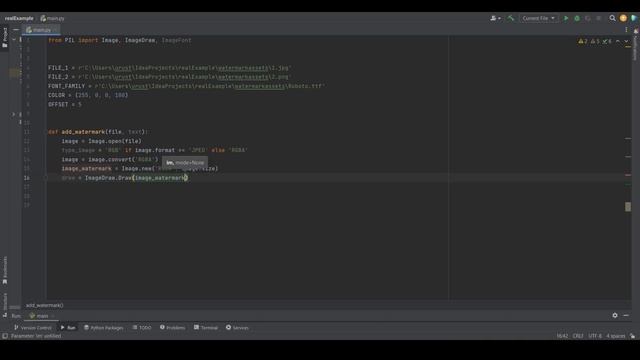Click the line:column position in status bar
Image resolution: width=640 pixels, height=360 pixels.
click(x=562, y=336)
